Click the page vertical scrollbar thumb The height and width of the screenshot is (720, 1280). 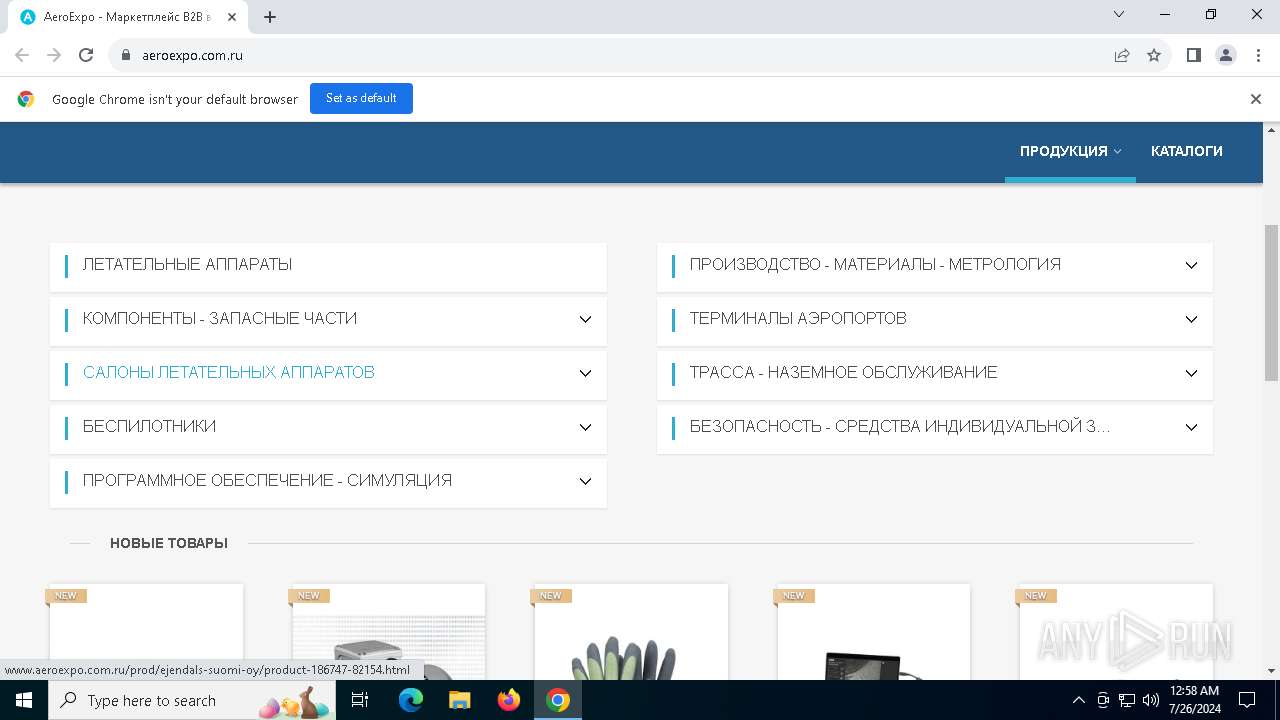point(1271,302)
